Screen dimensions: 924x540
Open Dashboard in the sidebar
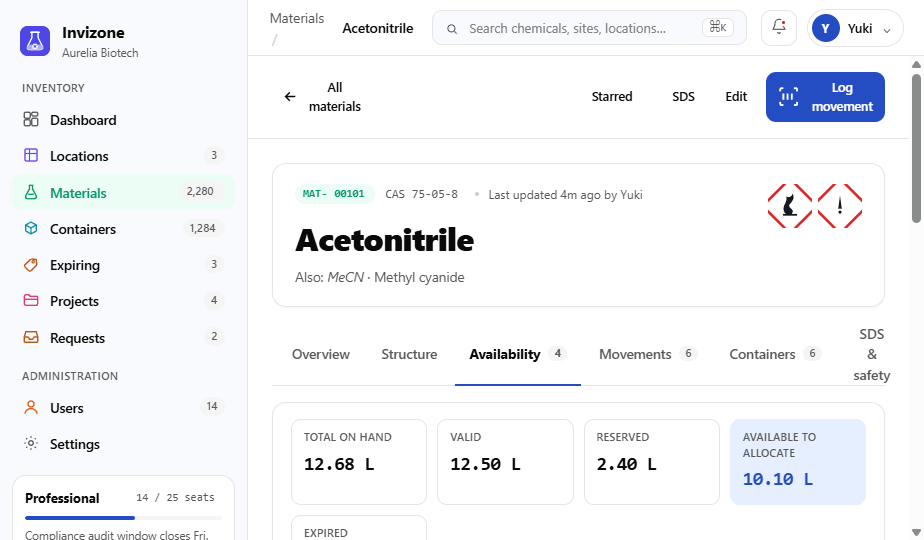coord(123,120)
